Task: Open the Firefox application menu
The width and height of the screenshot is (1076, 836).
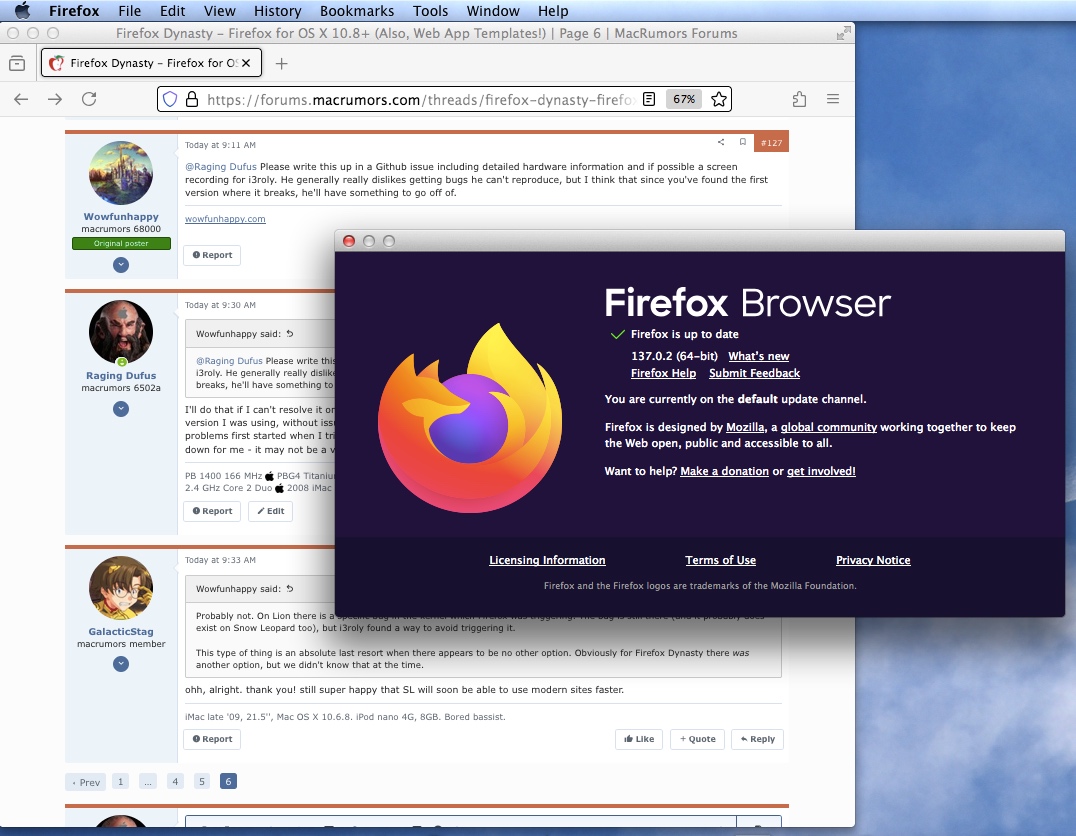Action: [74, 11]
